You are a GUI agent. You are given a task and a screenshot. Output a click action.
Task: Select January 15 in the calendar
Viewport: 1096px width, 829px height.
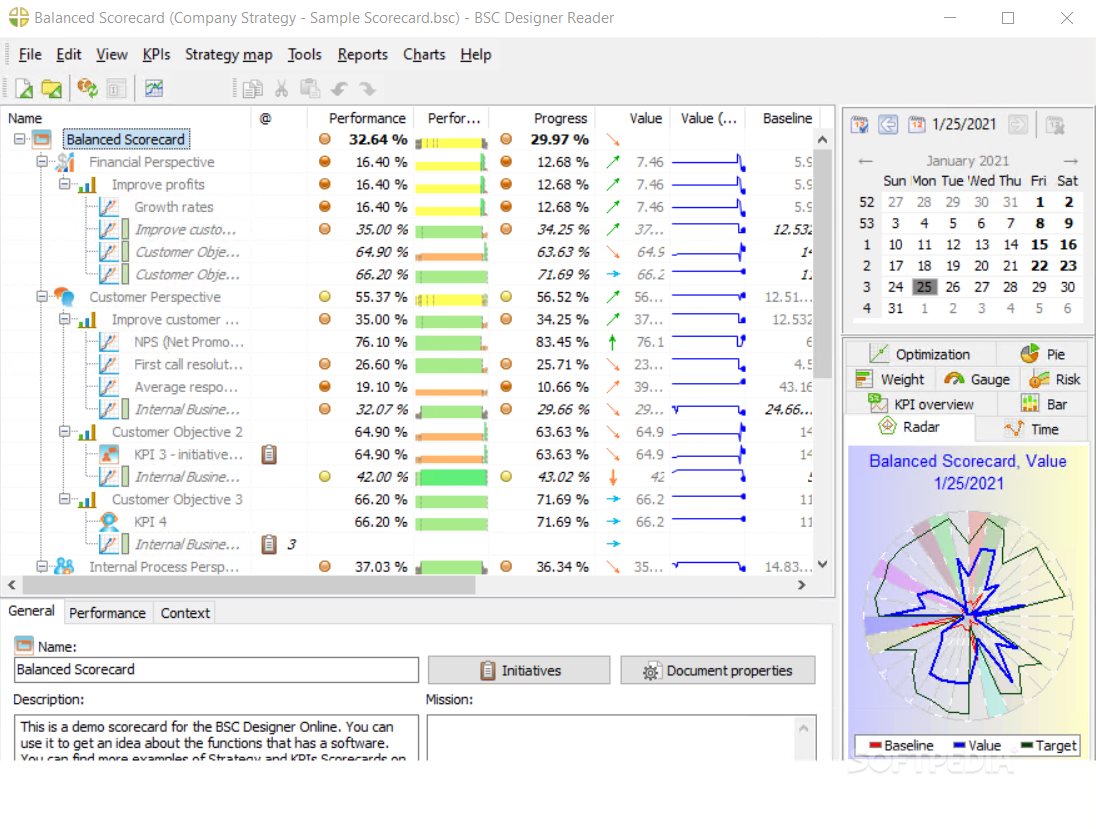[x=1039, y=245]
